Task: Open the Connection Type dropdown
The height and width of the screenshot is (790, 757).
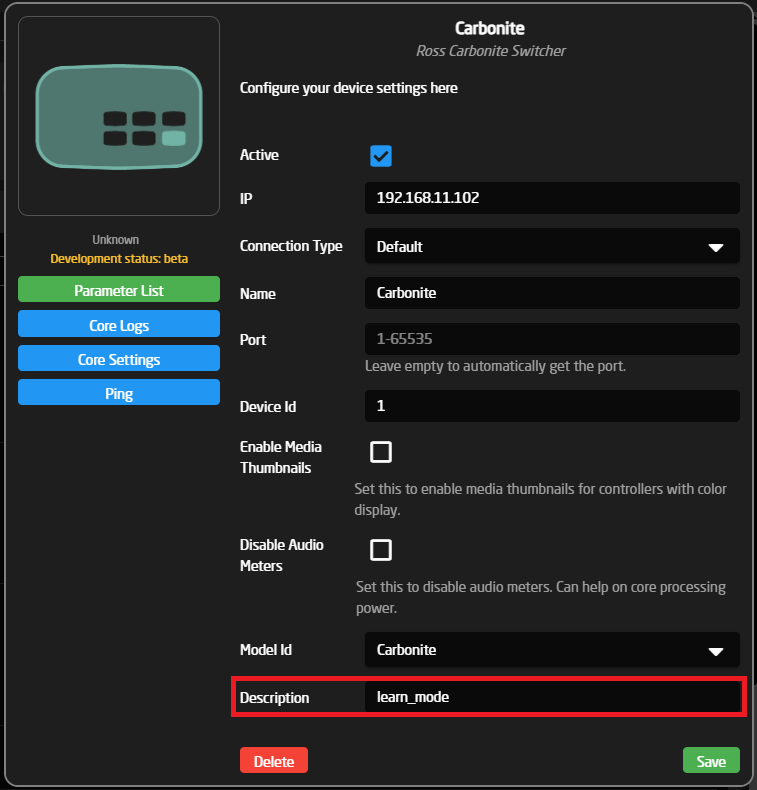Action: tap(552, 246)
